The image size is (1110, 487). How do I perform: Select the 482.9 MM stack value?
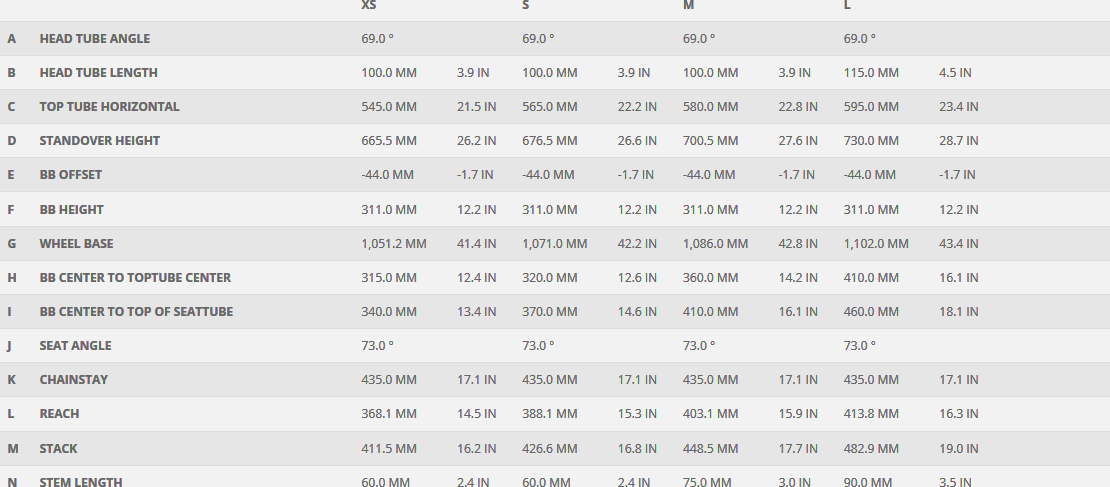coord(871,449)
